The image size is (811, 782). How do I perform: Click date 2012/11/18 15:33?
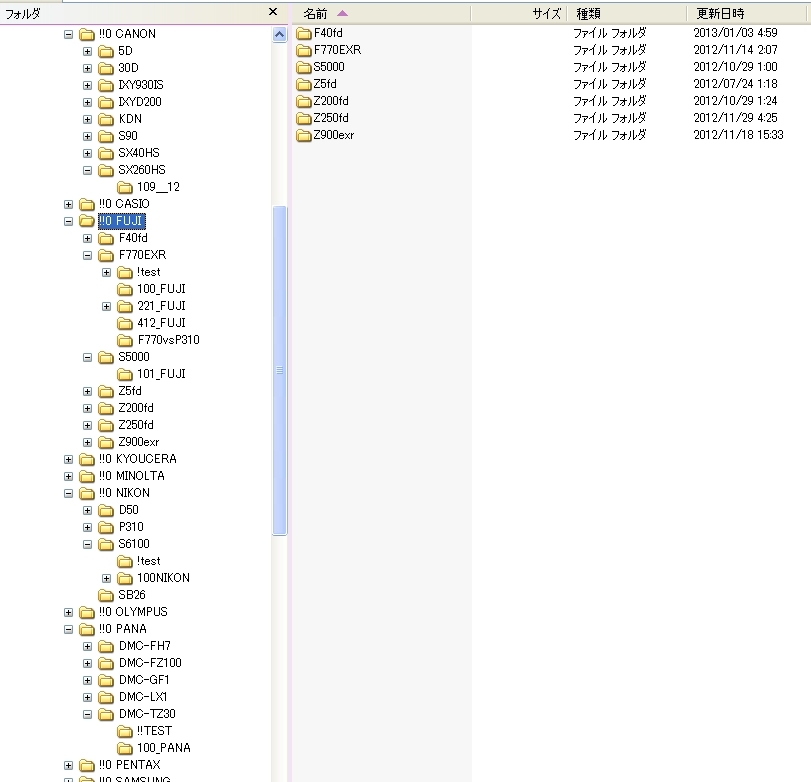(x=738, y=135)
